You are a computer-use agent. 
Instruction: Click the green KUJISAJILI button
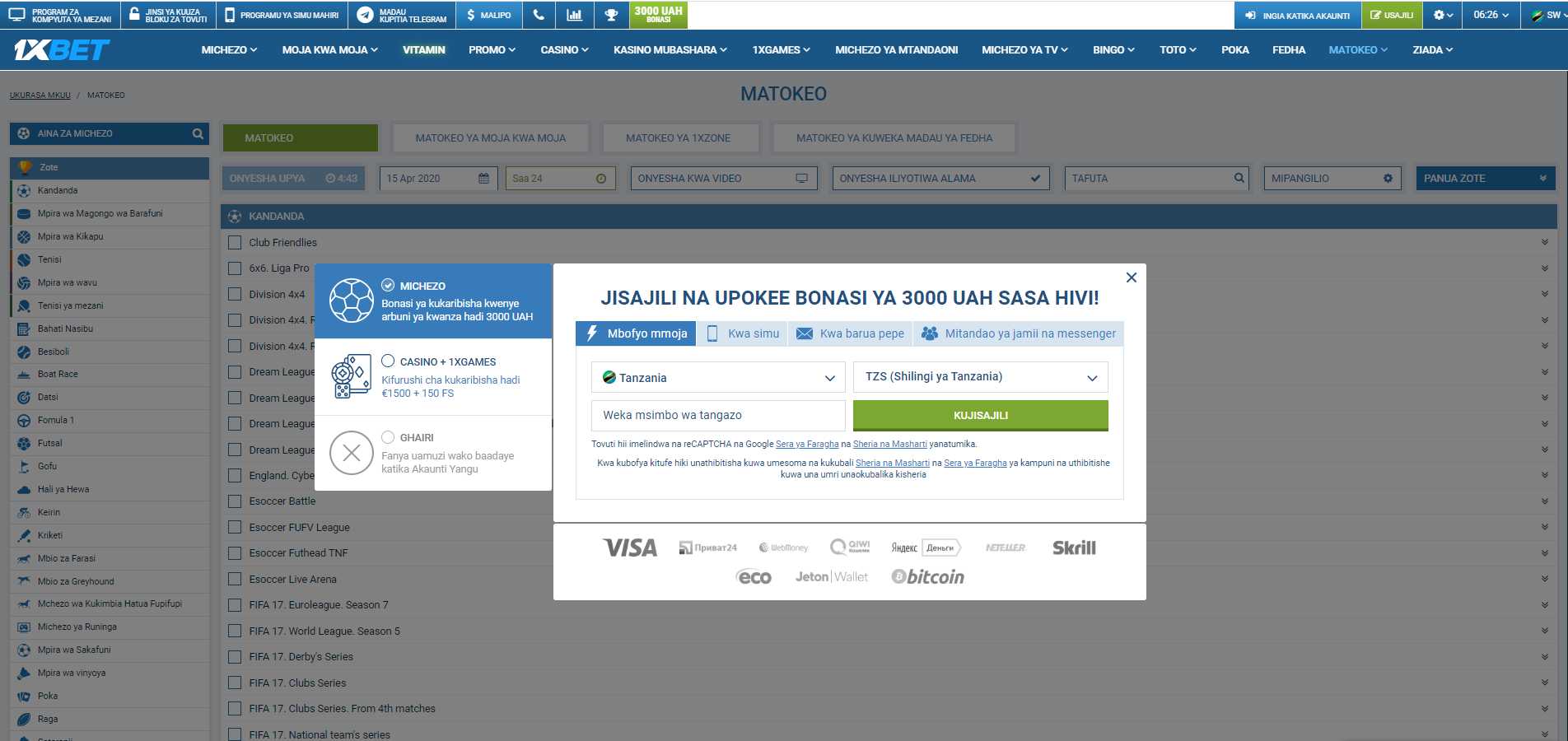(981, 416)
